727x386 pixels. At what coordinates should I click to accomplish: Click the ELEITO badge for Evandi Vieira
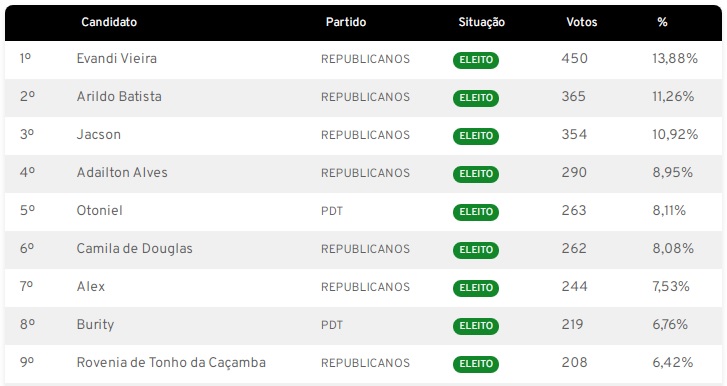click(x=476, y=60)
